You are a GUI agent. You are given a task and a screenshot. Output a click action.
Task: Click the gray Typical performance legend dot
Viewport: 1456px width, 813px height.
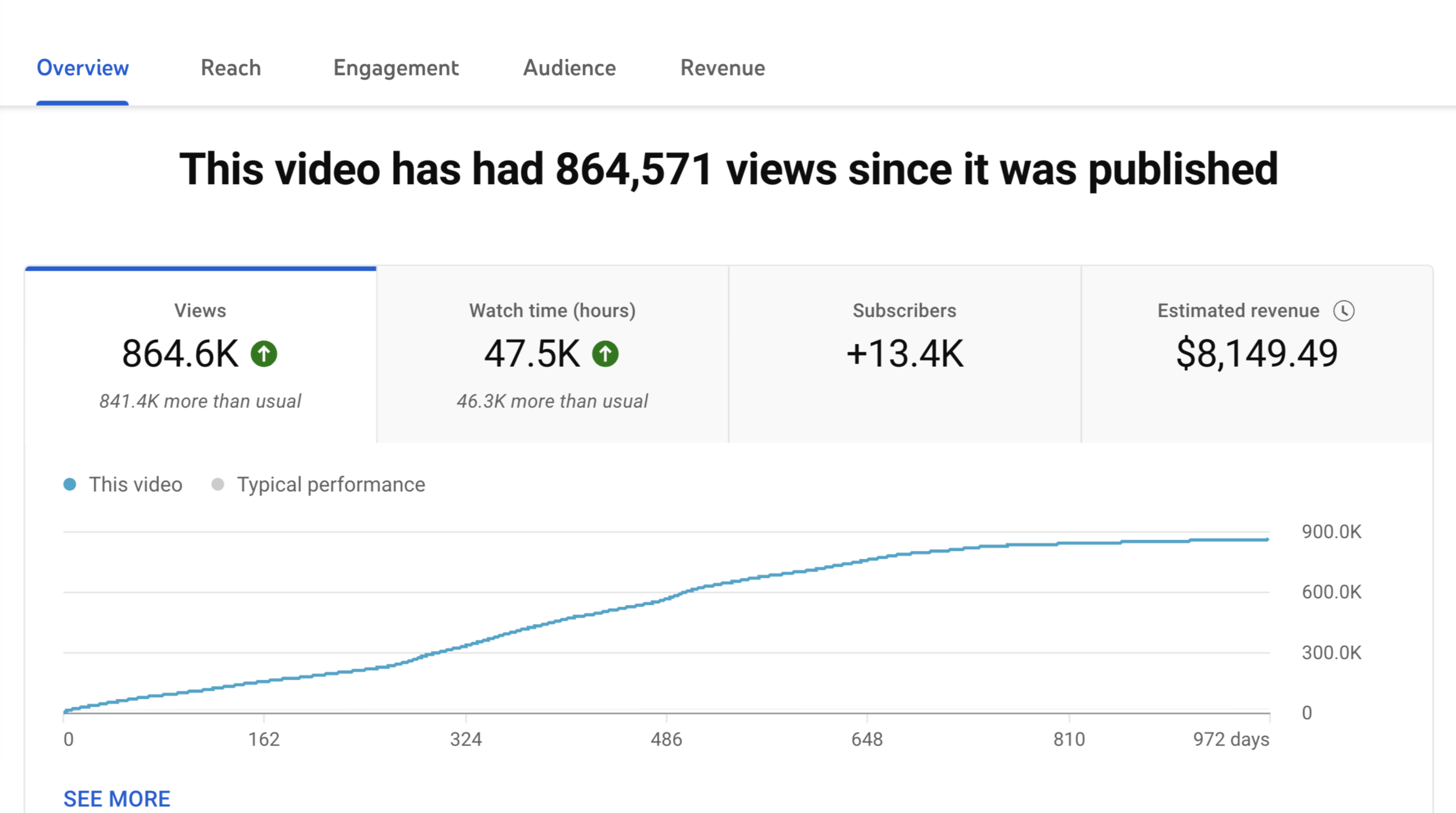pyautogui.click(x=218, y=485)
